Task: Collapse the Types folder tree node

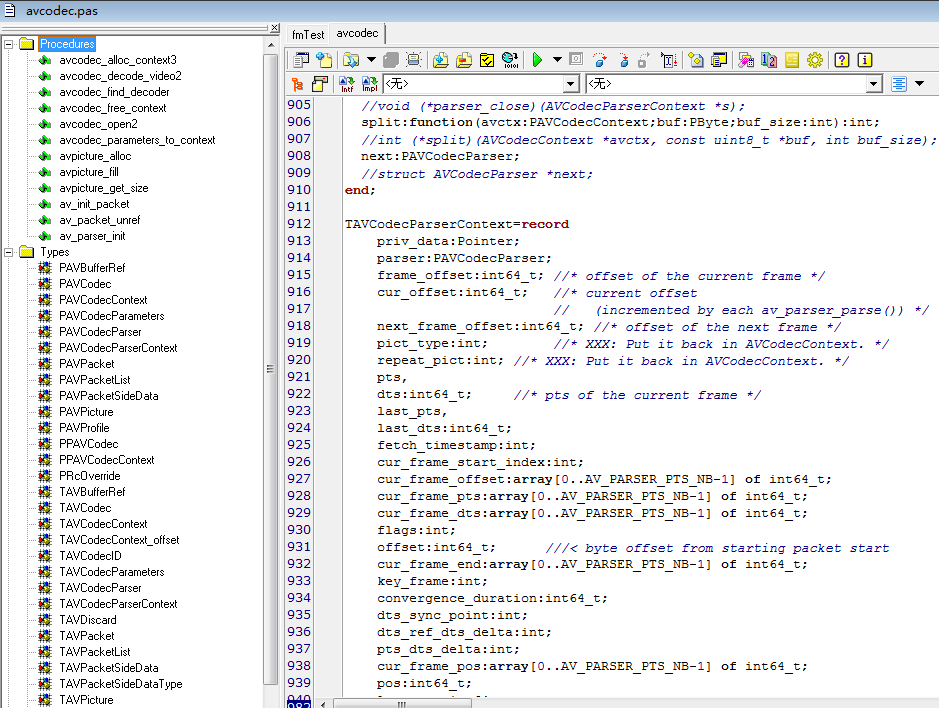Action: point(8,252)
